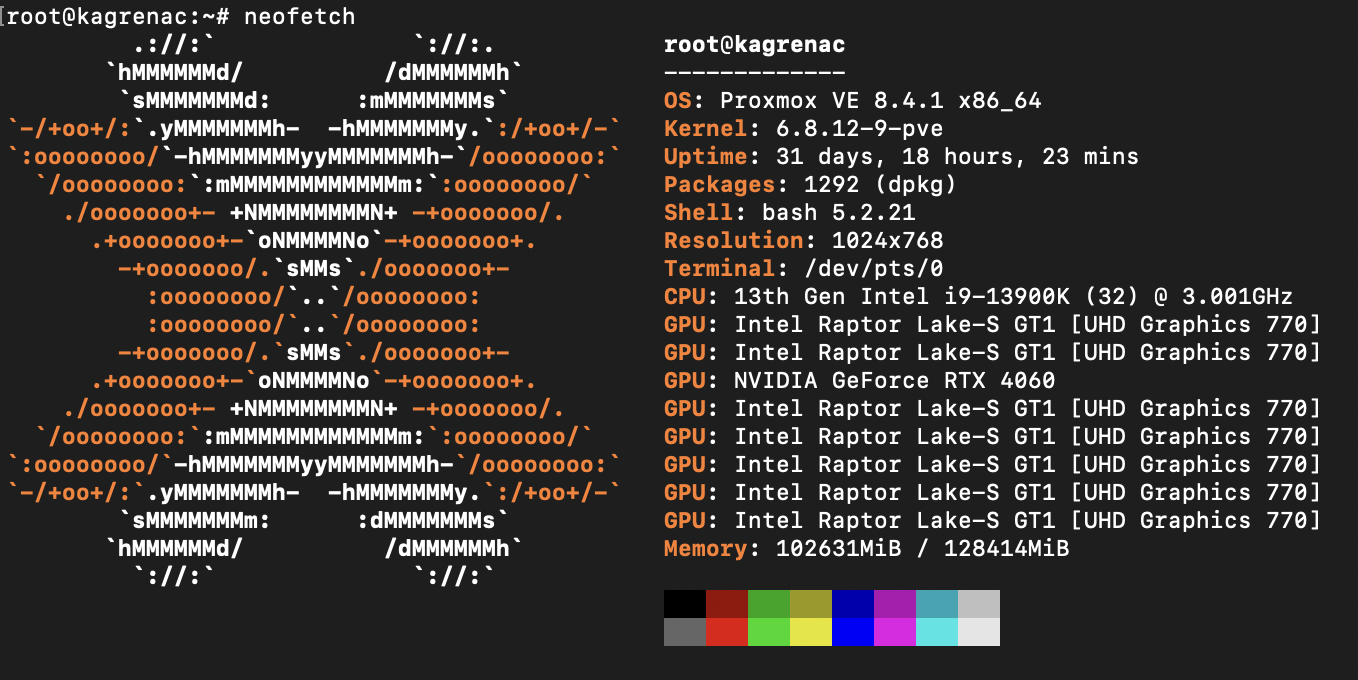This screenshot has height=680, width=1358.
Task: Select '13th Gen Intel i9-13900K' text
Action: 902,297
